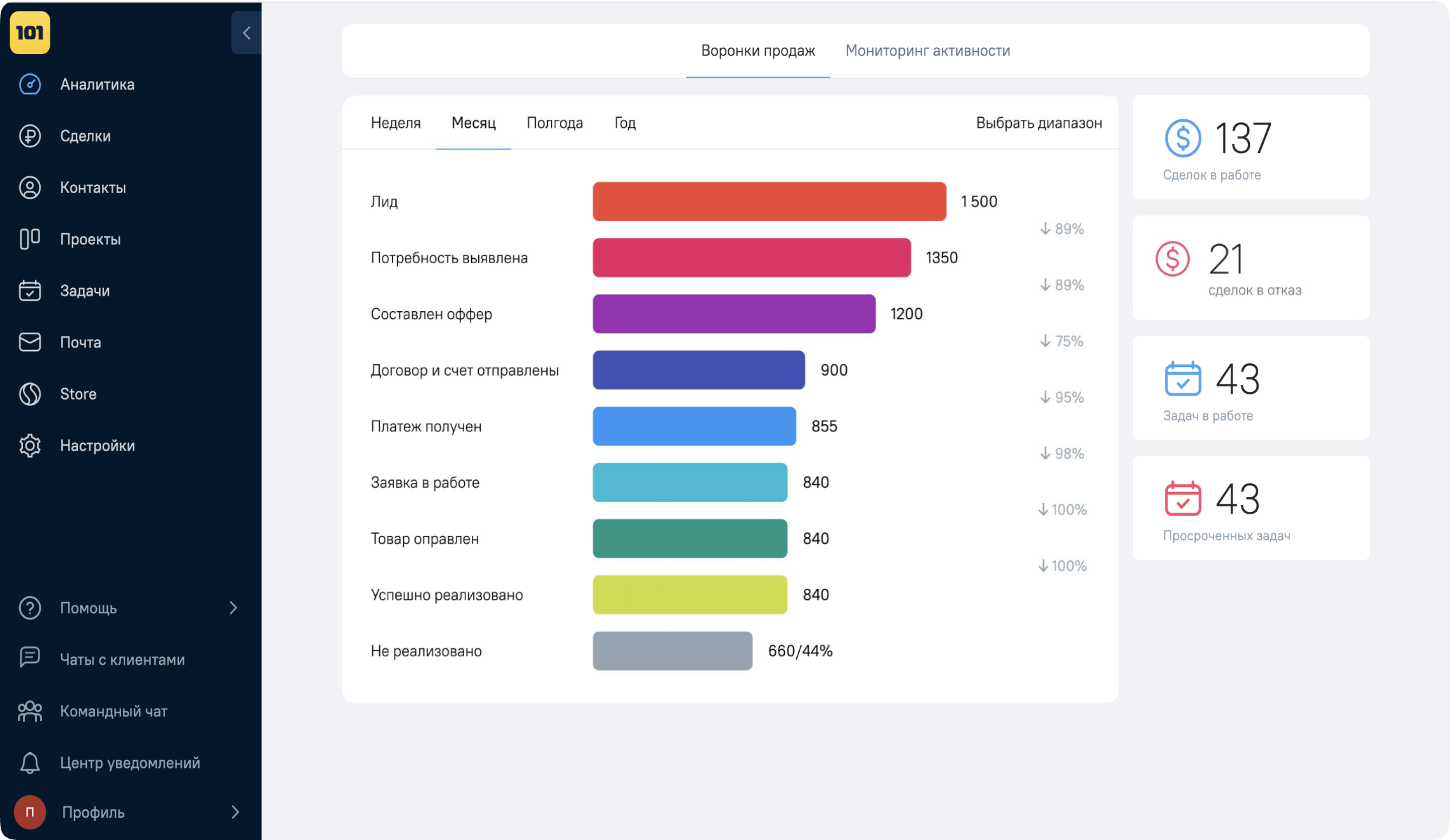Viewport: 1450px width, 840px height.
Task: Open the Сделки ruble icon
Action: [x=30, y=136]
